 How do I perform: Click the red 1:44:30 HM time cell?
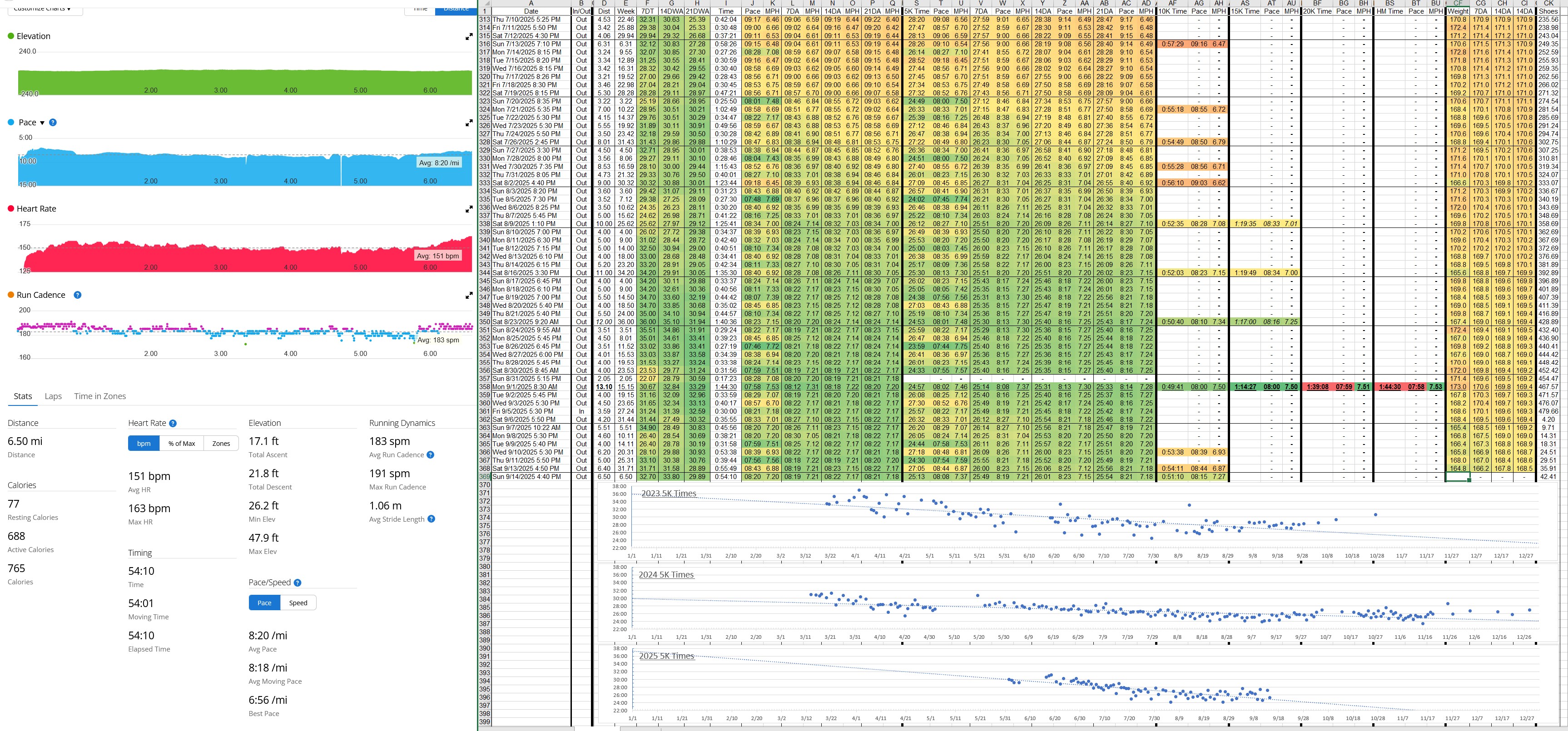point(1389,386)
